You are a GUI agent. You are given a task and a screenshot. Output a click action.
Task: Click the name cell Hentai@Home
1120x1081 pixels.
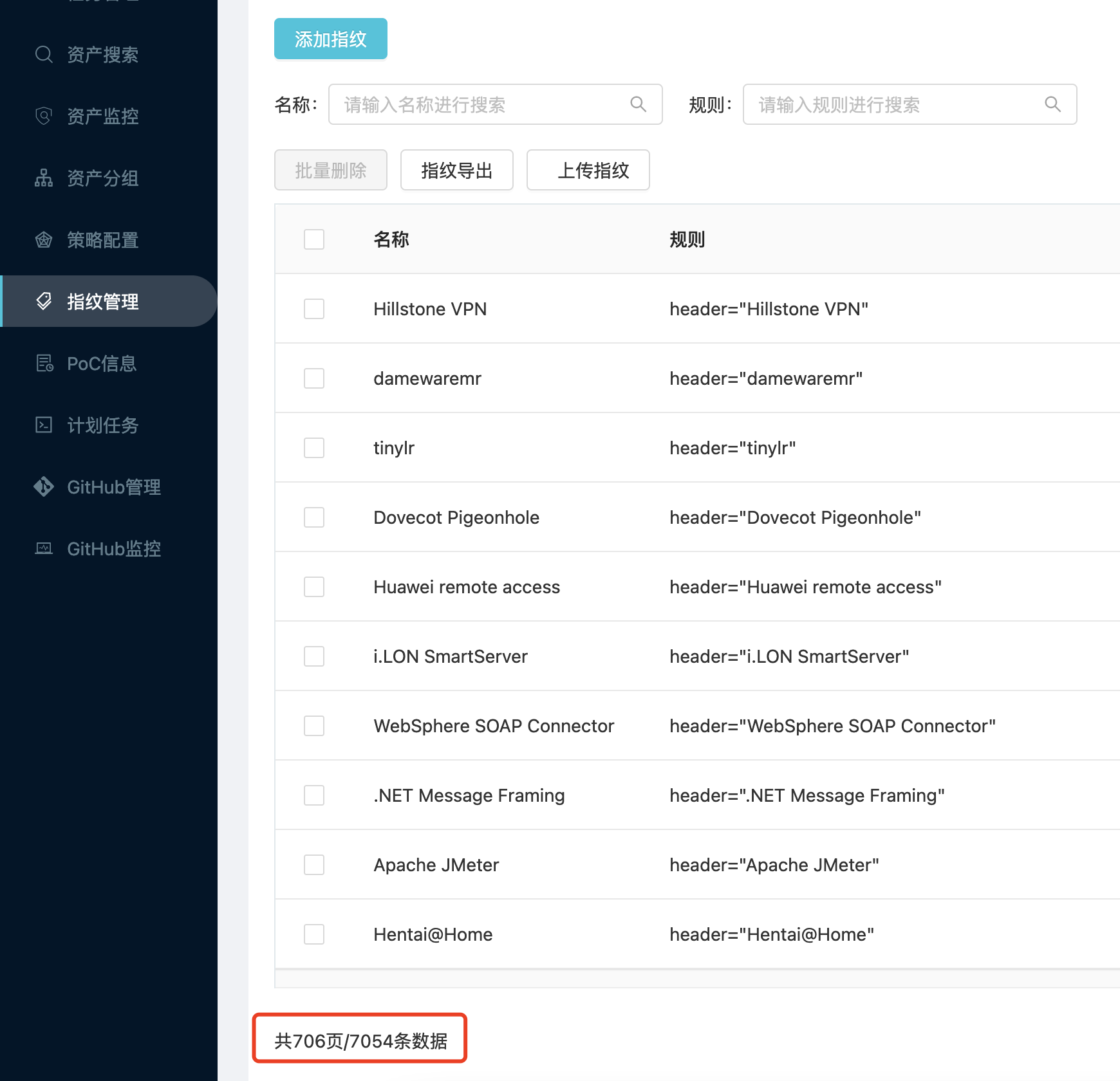[x=433, y=934]
